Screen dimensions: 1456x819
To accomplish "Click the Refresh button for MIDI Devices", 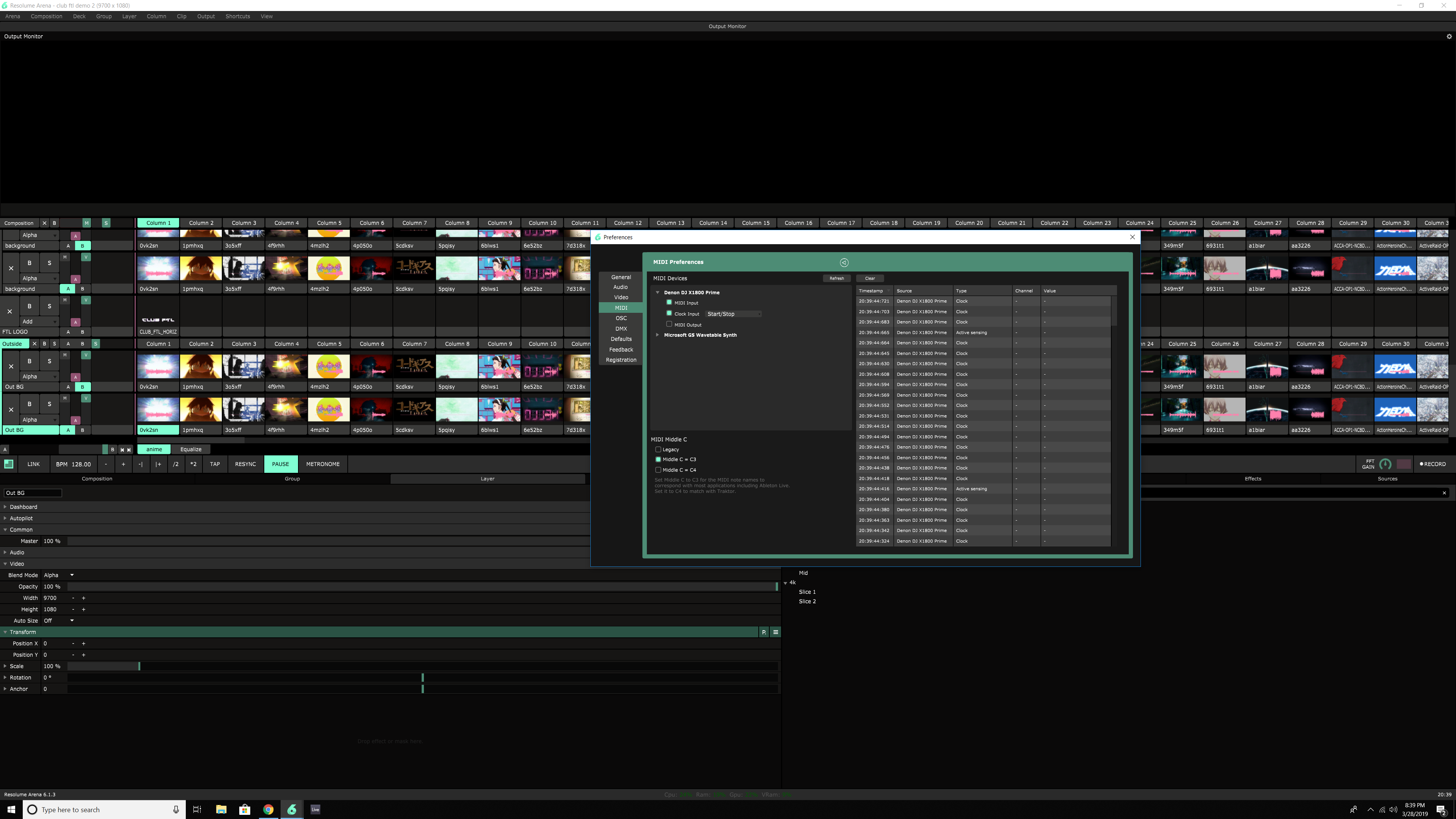I will click(x=836, y=278).
